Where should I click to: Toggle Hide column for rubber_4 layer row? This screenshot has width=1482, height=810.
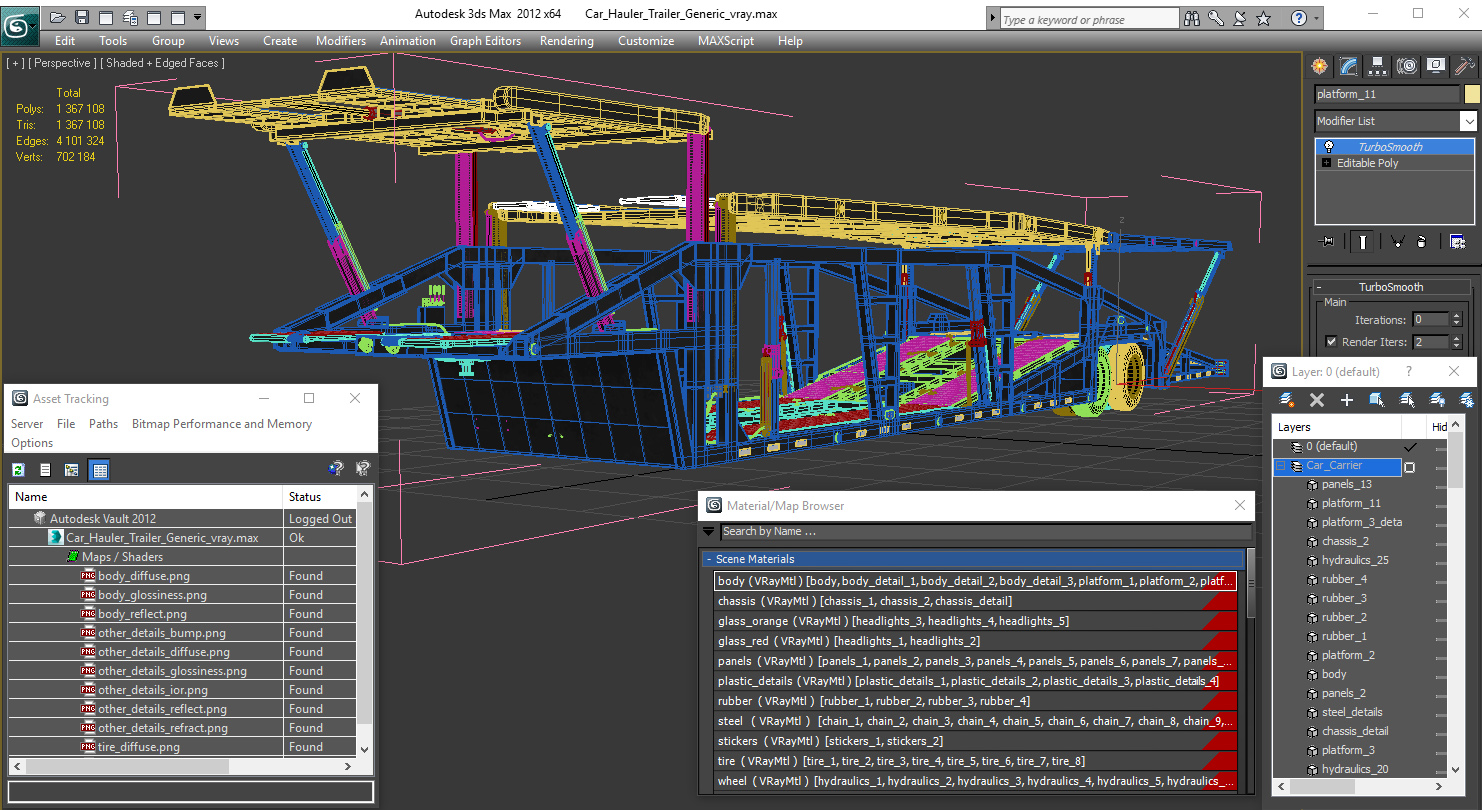pyautogui.click(x=1441, y=580)
